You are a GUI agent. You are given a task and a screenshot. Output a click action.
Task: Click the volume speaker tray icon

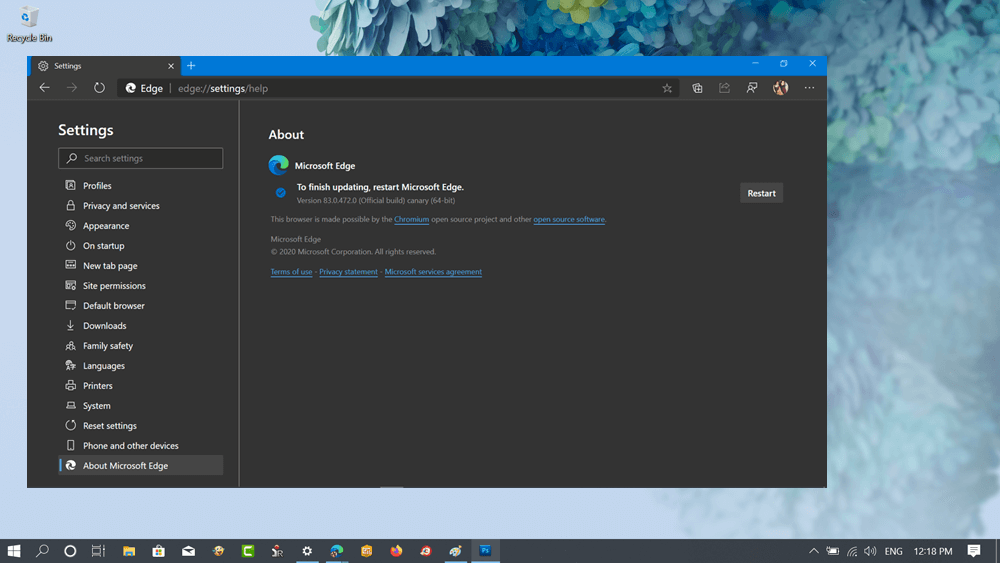pyautogui.click(x=871, y=551)
